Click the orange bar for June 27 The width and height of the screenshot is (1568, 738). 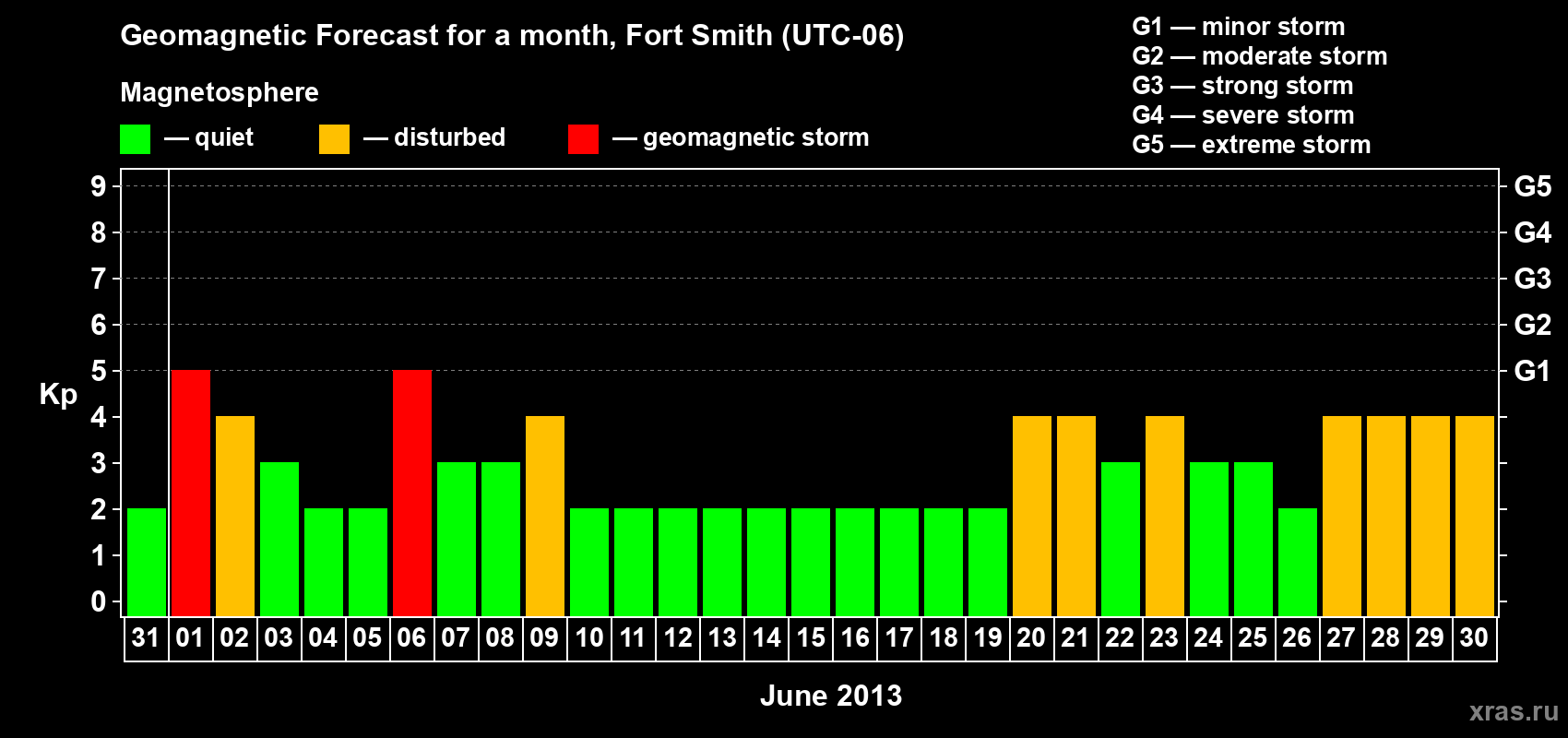pos(1342,516)
